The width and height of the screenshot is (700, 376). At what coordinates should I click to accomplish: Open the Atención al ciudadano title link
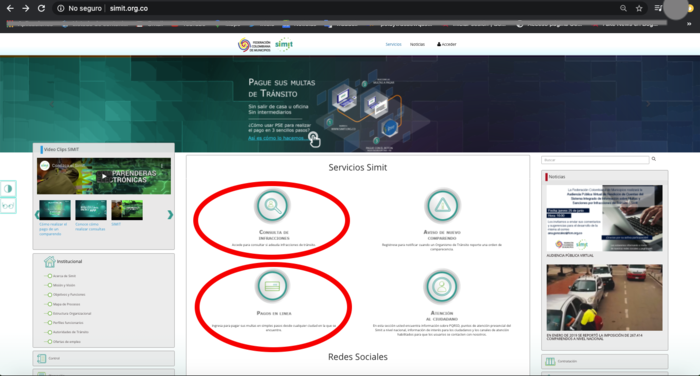(442, 316)
